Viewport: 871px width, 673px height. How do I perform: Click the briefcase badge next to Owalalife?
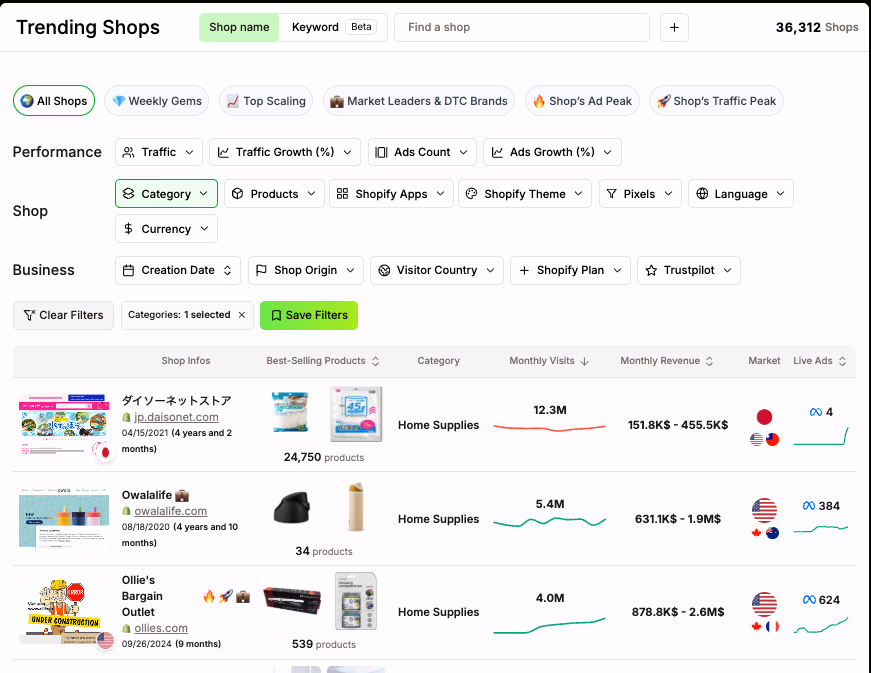coord(182,495)
